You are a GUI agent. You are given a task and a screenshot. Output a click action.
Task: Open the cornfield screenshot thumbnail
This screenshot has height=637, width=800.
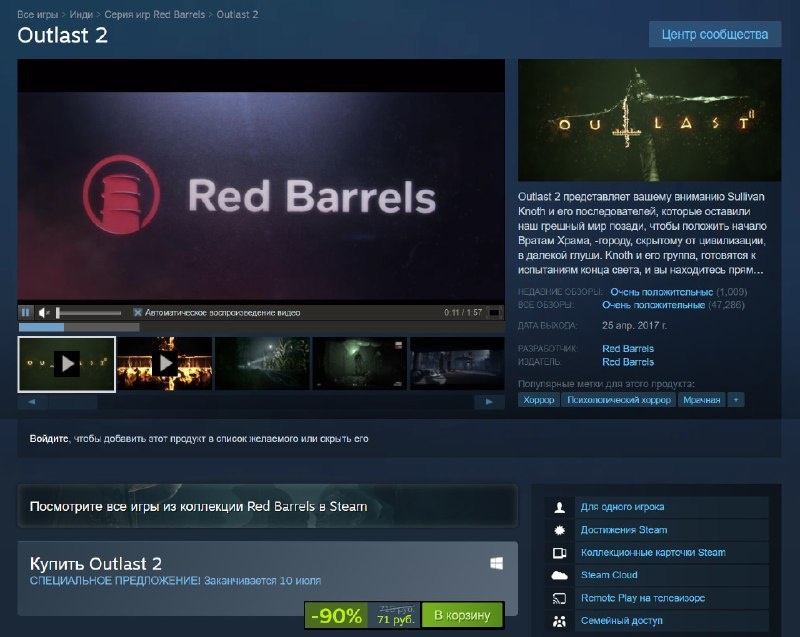pyautogui.click(x=262, y=364)
